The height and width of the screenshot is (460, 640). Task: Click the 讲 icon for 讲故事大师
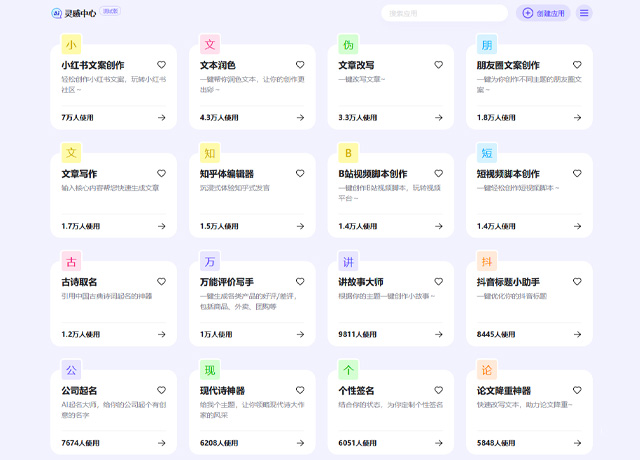pyautogui.click(x=348, y=262)
